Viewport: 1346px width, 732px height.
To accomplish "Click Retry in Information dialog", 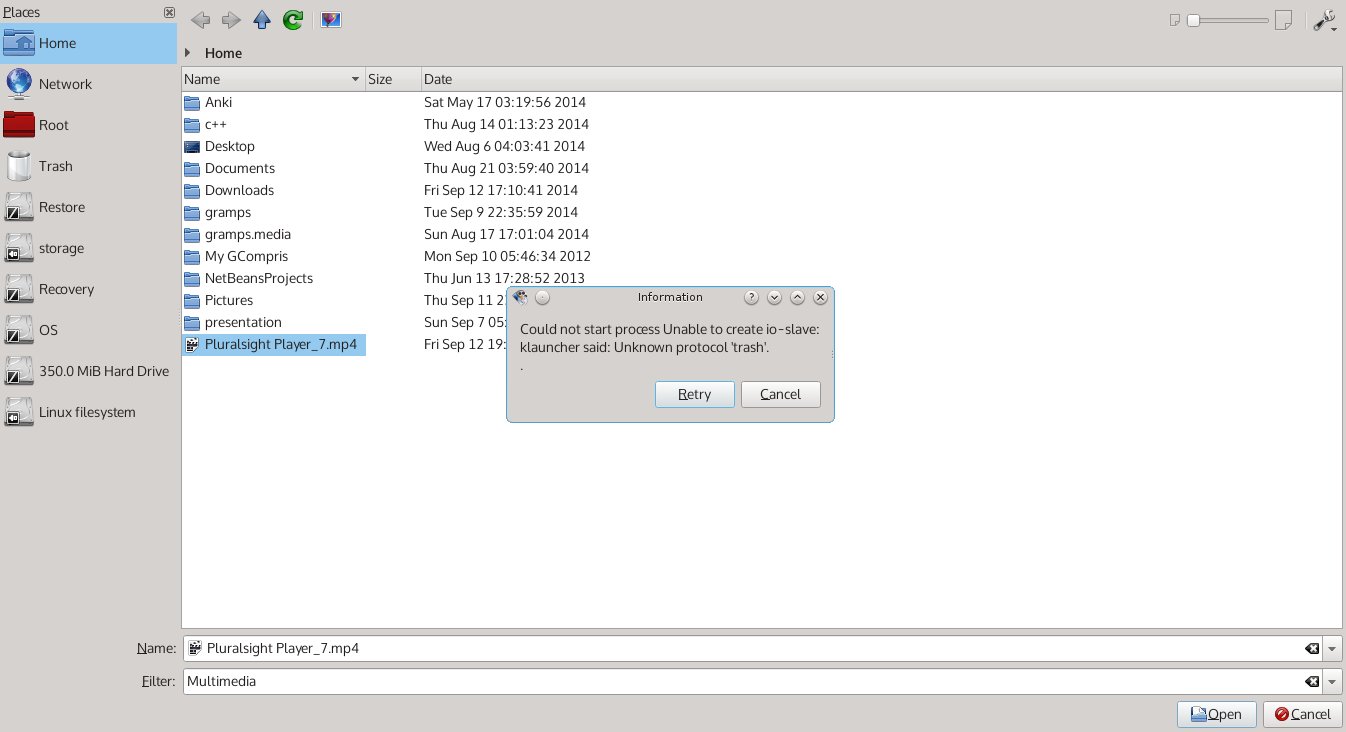I will [695, 394].
